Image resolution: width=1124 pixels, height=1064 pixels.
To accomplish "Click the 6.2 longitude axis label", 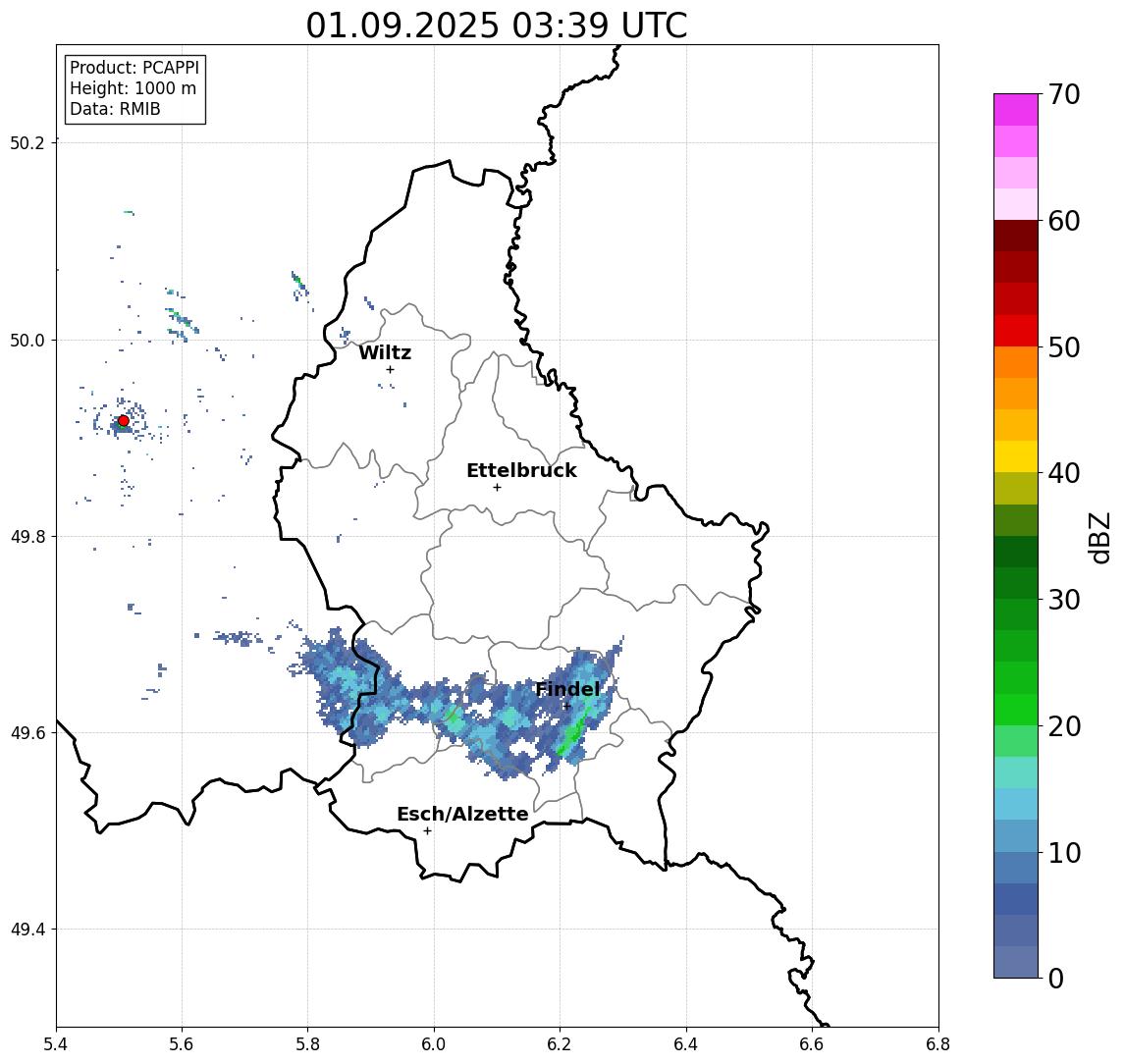I will tap(560, 1044).
